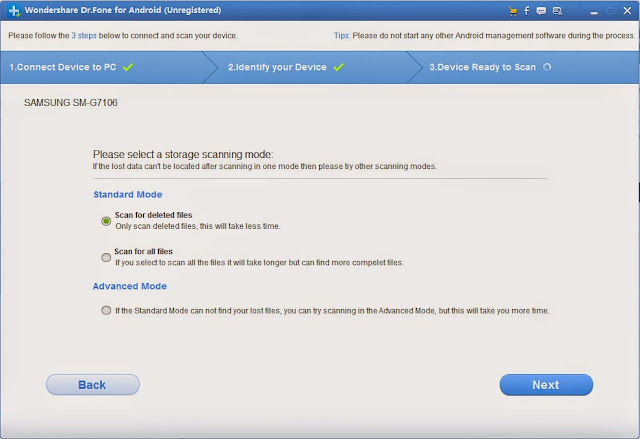Image resolution: width=640 pixels, height=439 pixels.
Task: Open the 3 steps link
Action: (84, 35)
